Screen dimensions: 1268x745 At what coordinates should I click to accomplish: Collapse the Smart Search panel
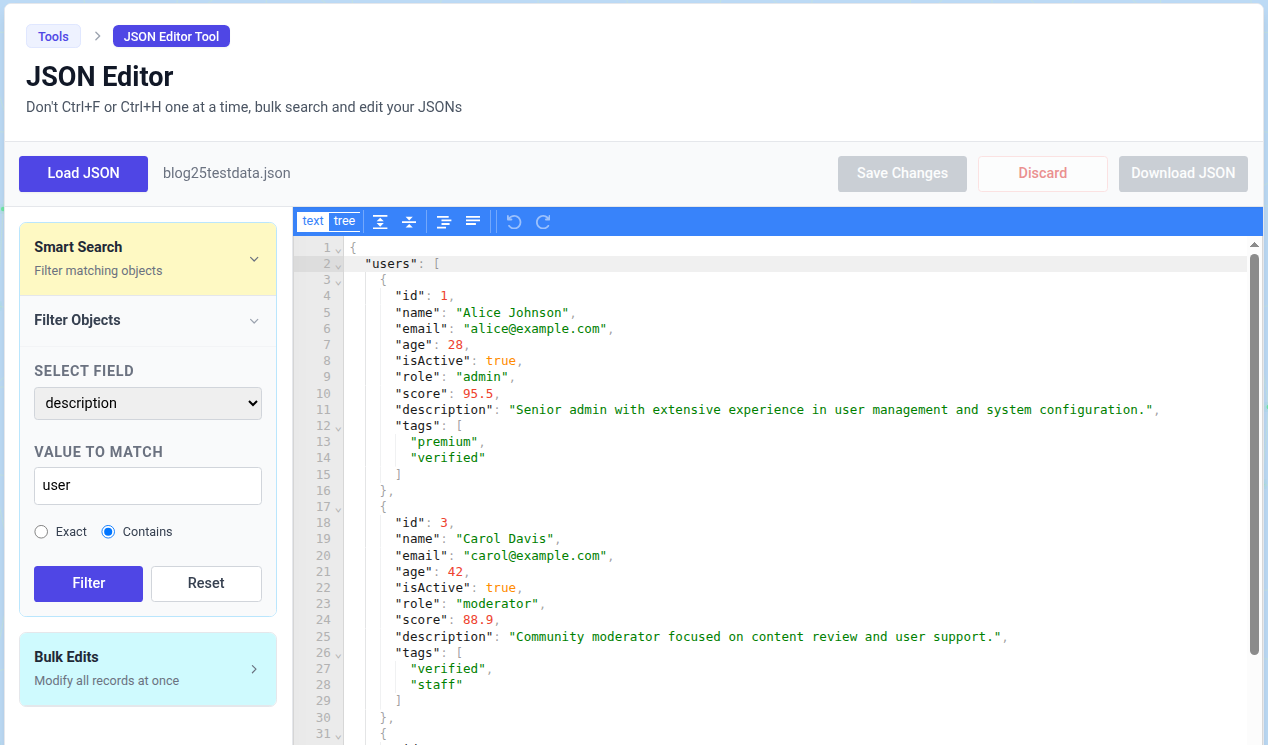(254, 259)
